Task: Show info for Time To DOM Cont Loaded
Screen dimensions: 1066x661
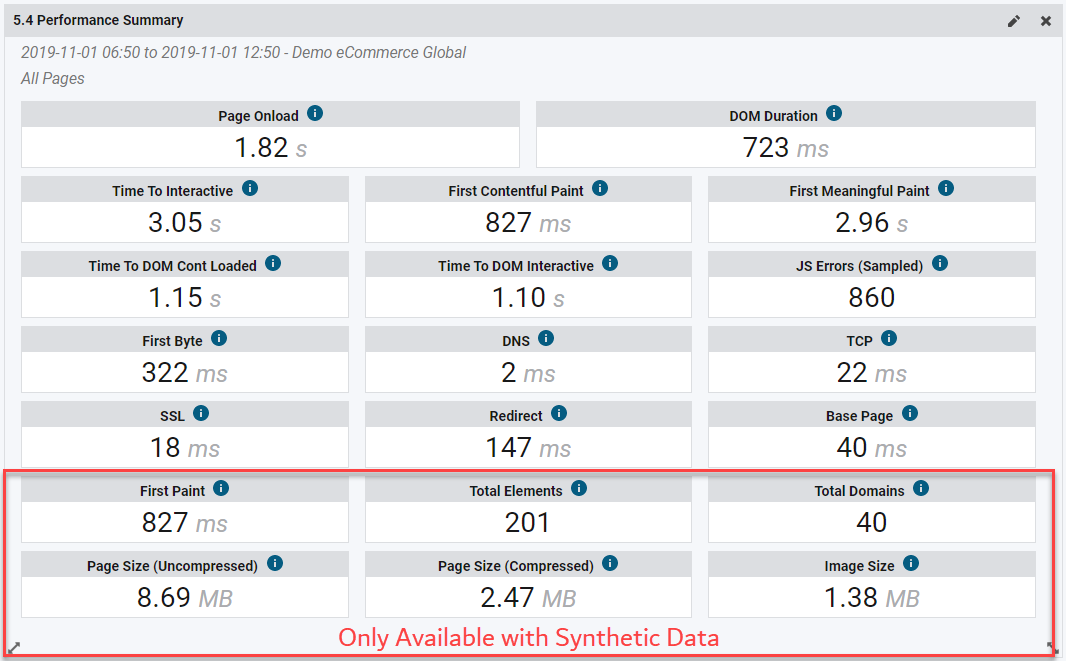Action: pyautogui.click(x=273, y=263)
